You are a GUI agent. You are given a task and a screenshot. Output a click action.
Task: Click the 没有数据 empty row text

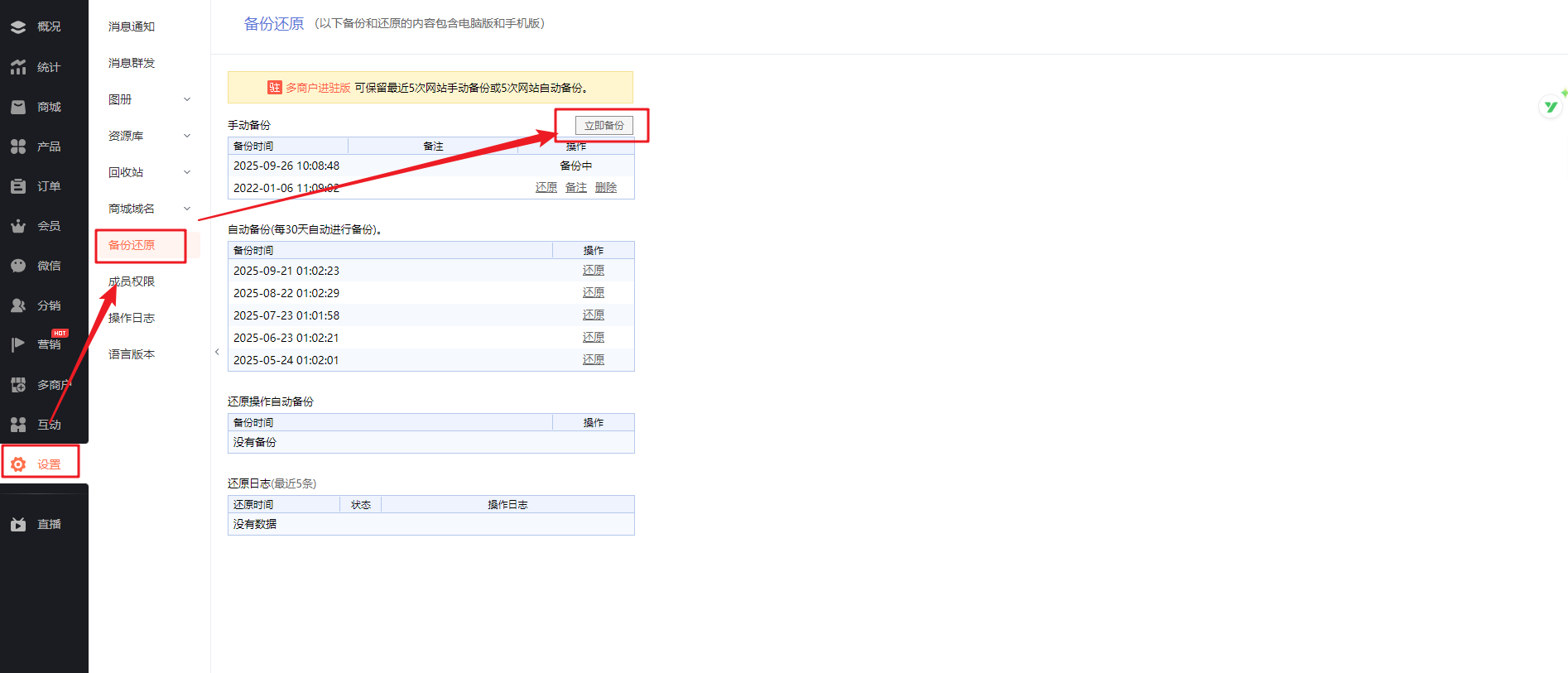coord(255,524)
